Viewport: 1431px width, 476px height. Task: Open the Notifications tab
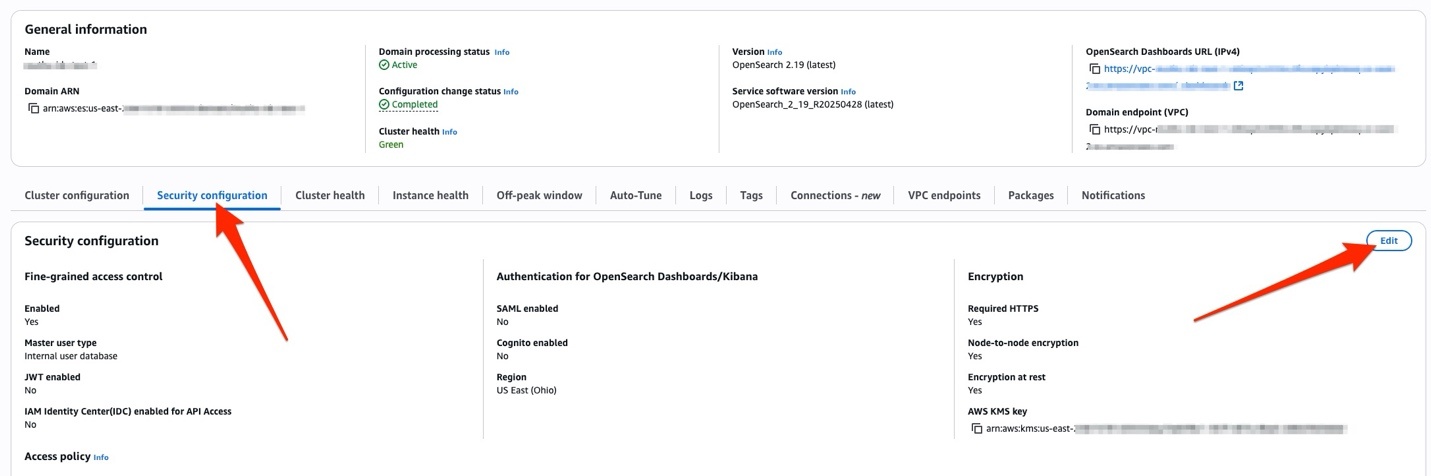click(x=1113, y=196)
